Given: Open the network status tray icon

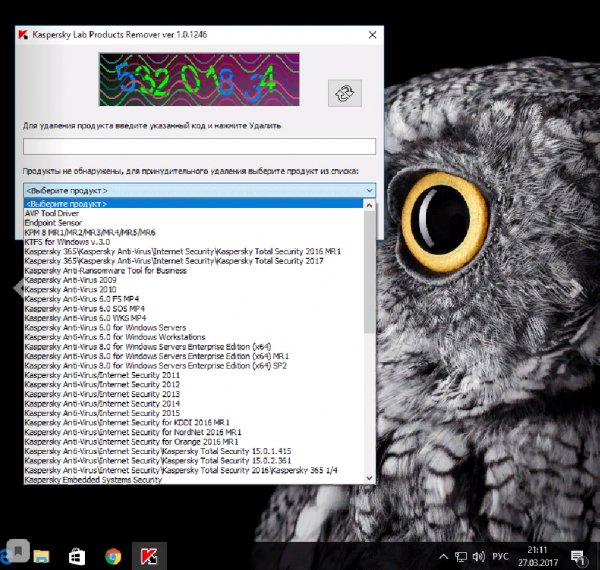Looking at the screenshot, I should pyautogui.click(x=461, y=557).
